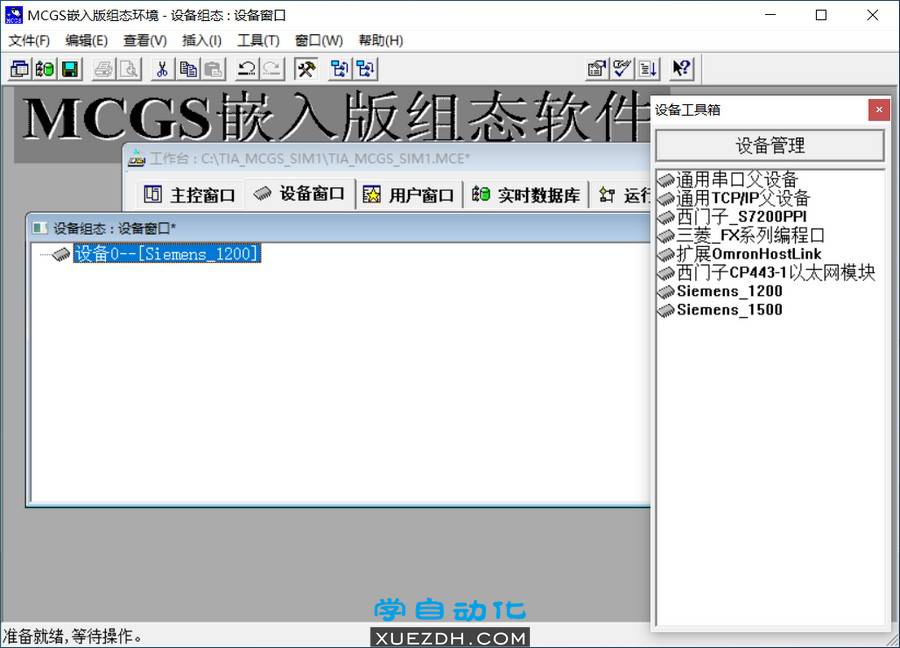Switch to the 设备窗口 tab

click(x=300, y=194)
